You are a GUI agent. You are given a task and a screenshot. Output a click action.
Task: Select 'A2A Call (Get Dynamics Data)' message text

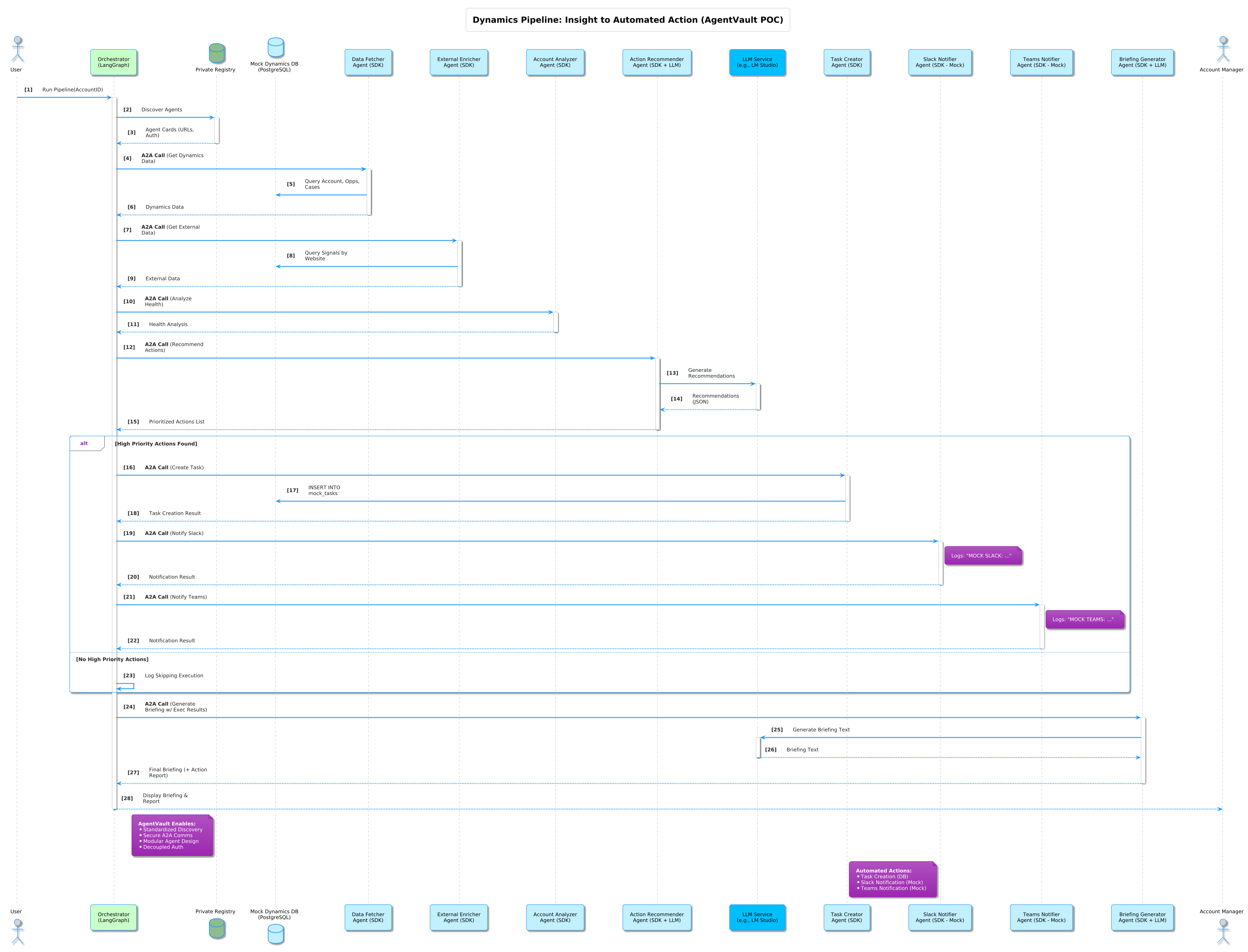[172, 158]
